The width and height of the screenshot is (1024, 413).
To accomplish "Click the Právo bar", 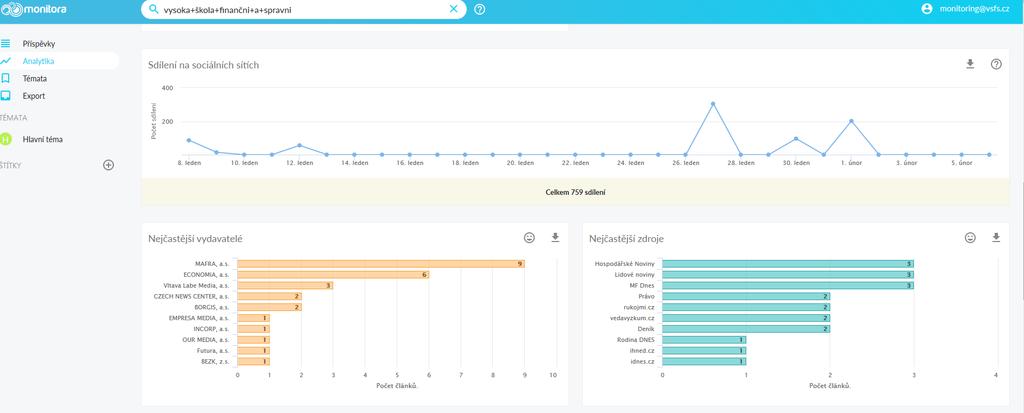I will click(746, 296).
